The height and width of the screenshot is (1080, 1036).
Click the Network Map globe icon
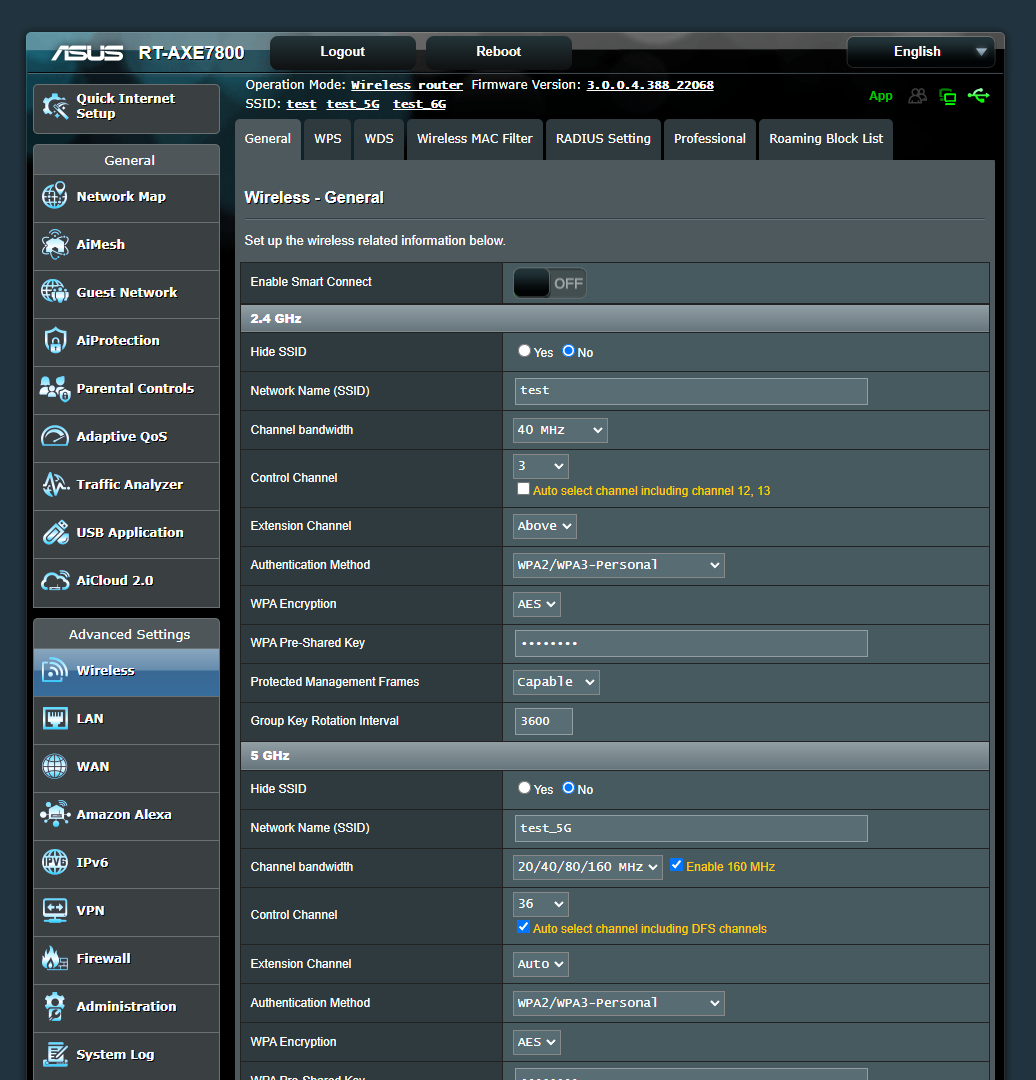point(55,196)
